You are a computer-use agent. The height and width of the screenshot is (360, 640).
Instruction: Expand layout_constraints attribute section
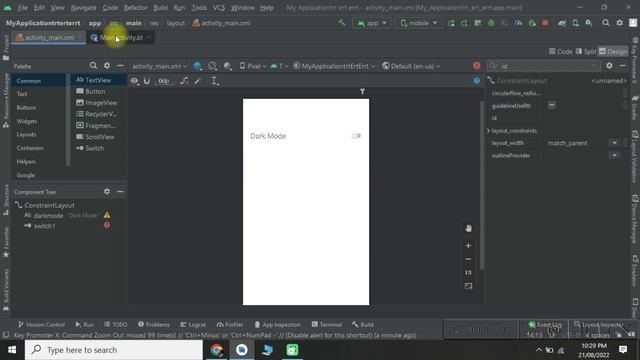[488, 131]
